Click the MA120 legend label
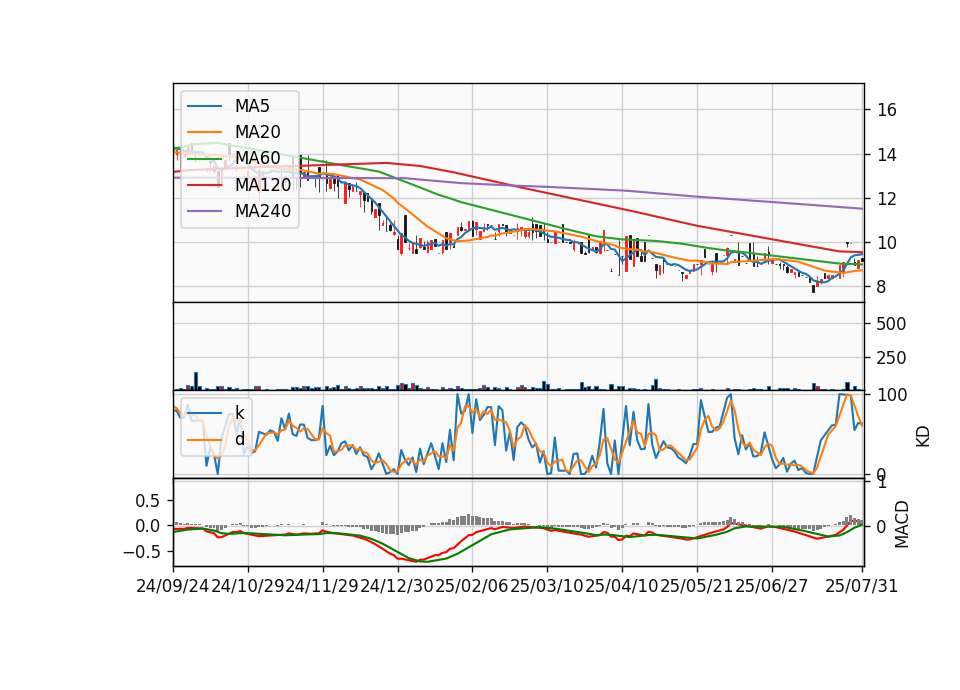Image resolution: width=960 pixels, height=690 pixels. tap(263, 185)
